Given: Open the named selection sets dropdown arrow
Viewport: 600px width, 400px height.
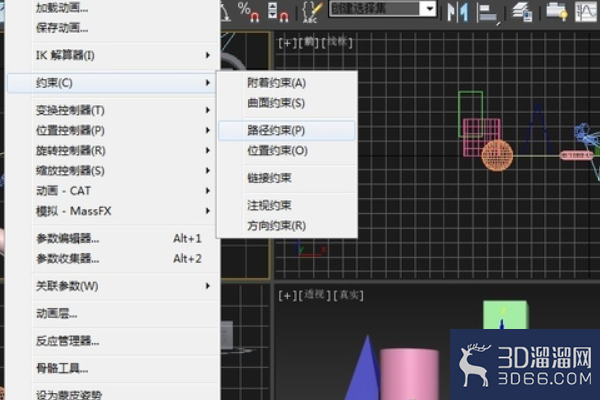Looking at the screenshot, I should click(430, 8).
